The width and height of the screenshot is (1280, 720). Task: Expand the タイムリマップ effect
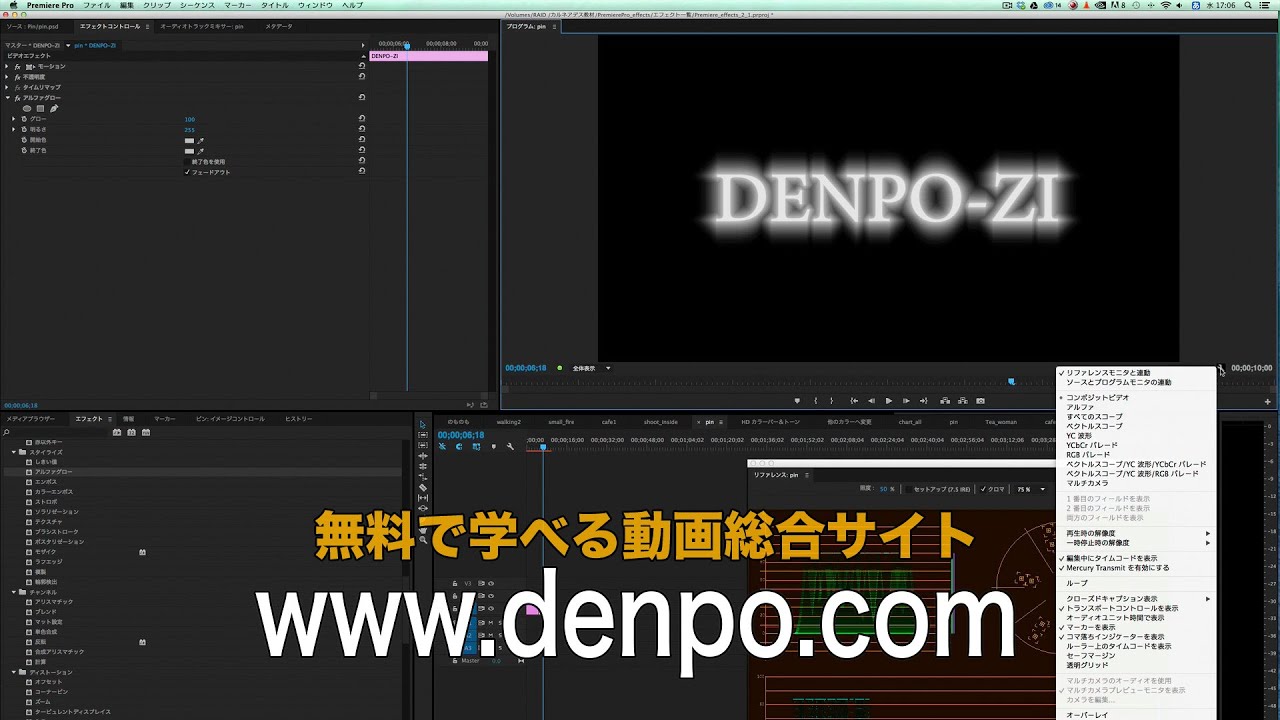[x=6, y=87]
